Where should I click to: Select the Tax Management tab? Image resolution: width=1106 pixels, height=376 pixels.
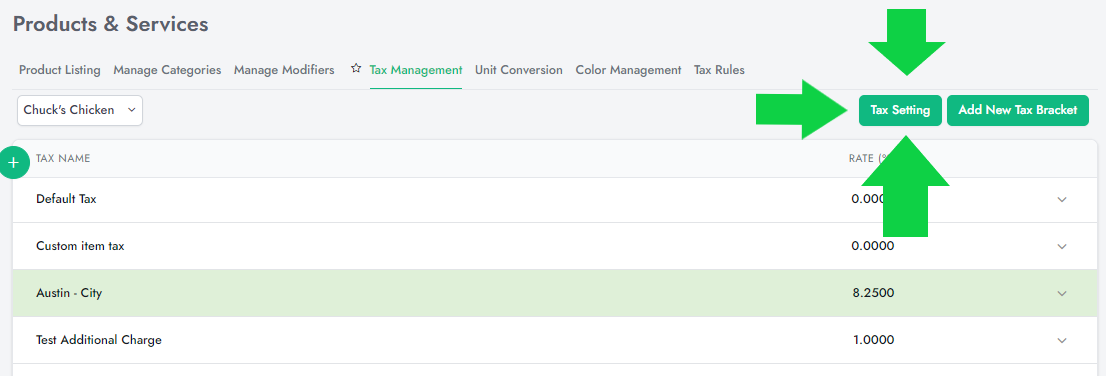point(416,70)
